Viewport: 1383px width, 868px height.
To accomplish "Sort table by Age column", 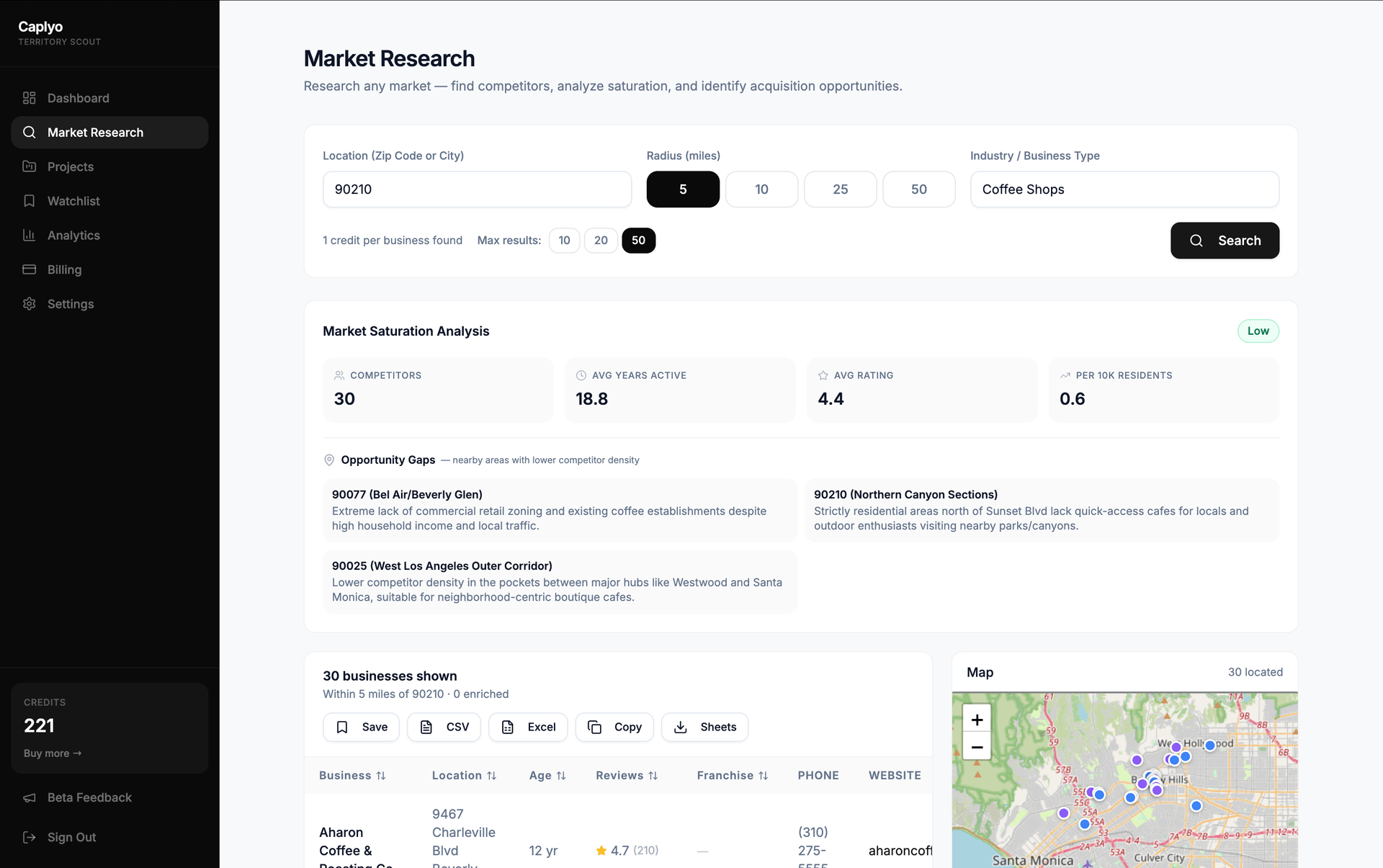I will [x=547, y=776].
